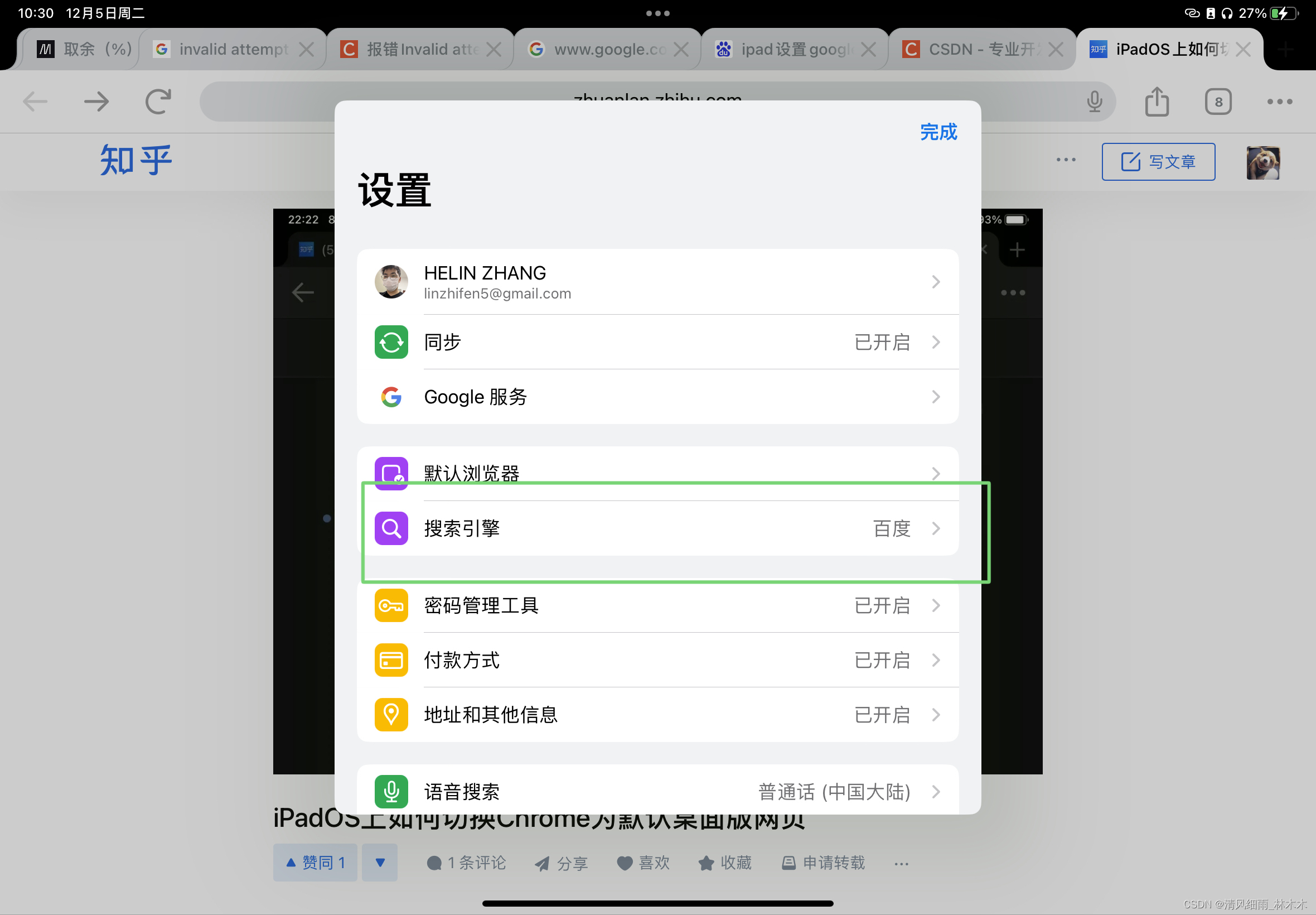
Task: Select the 百度 search engine value
Action: (892, 528)
